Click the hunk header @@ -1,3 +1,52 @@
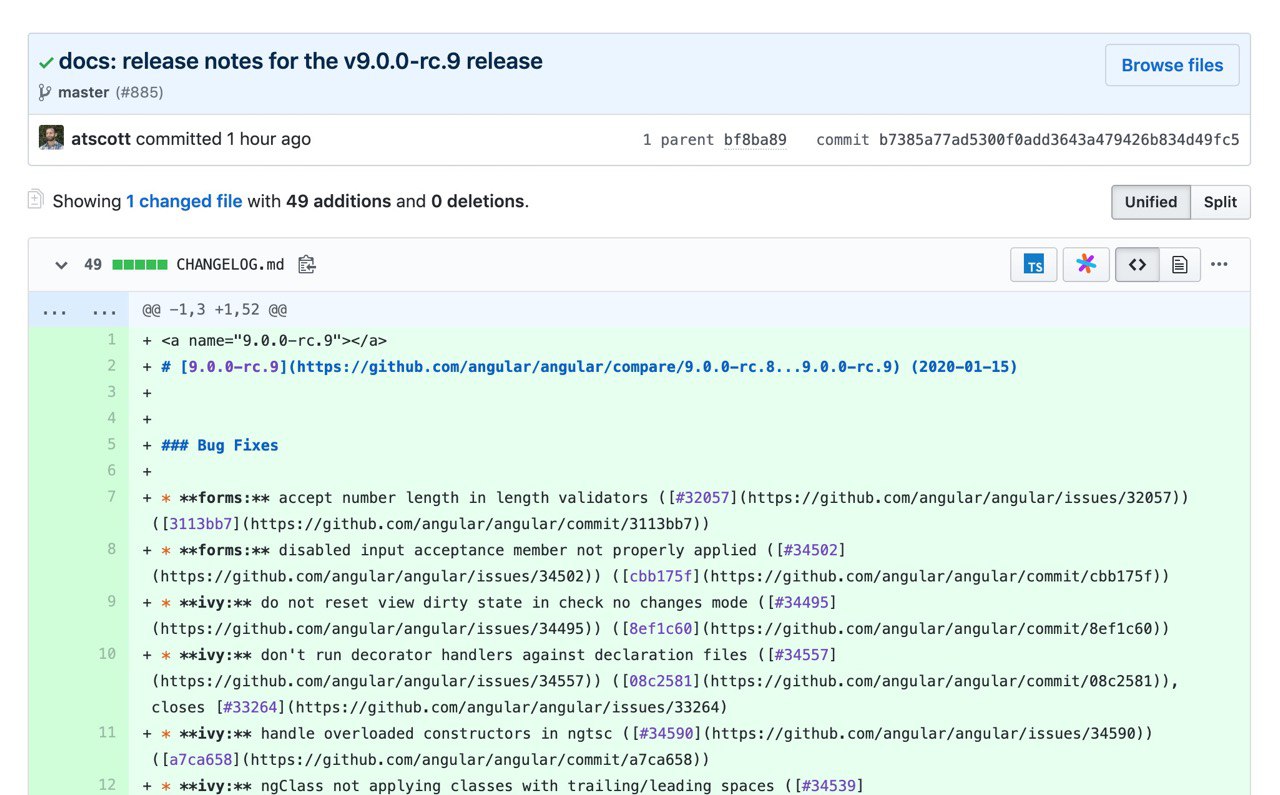This screenshot has height=795, width=1280. click(x=215, y=311)
